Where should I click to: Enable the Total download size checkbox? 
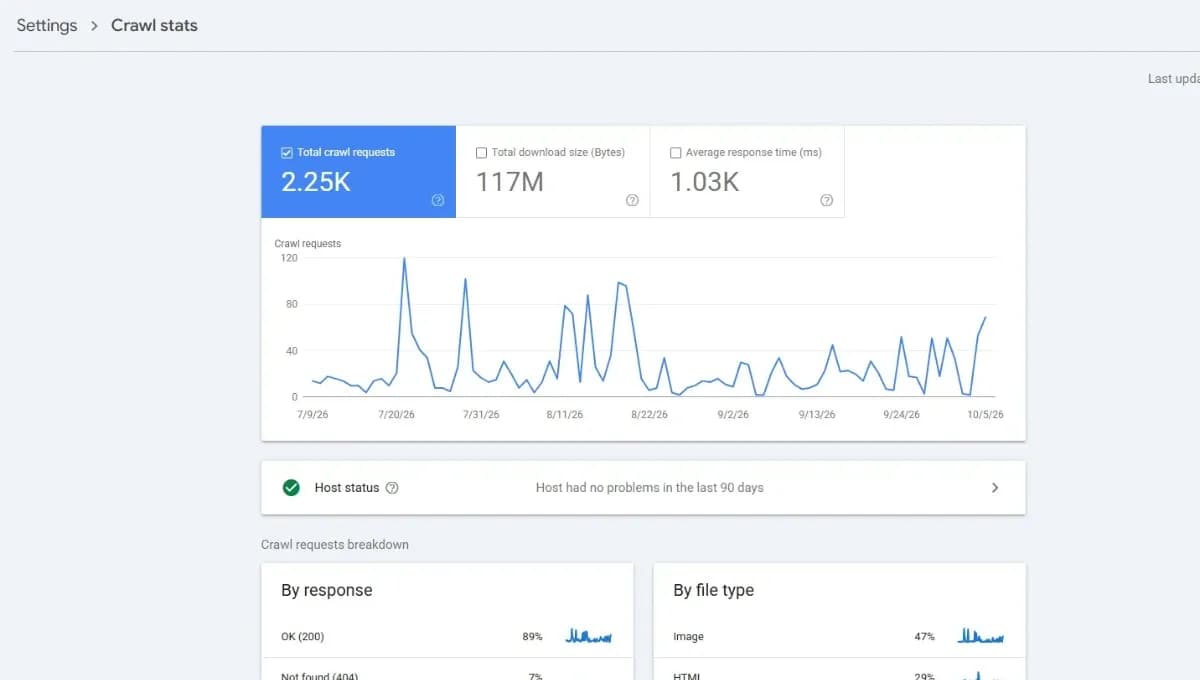tap(481, 153)
